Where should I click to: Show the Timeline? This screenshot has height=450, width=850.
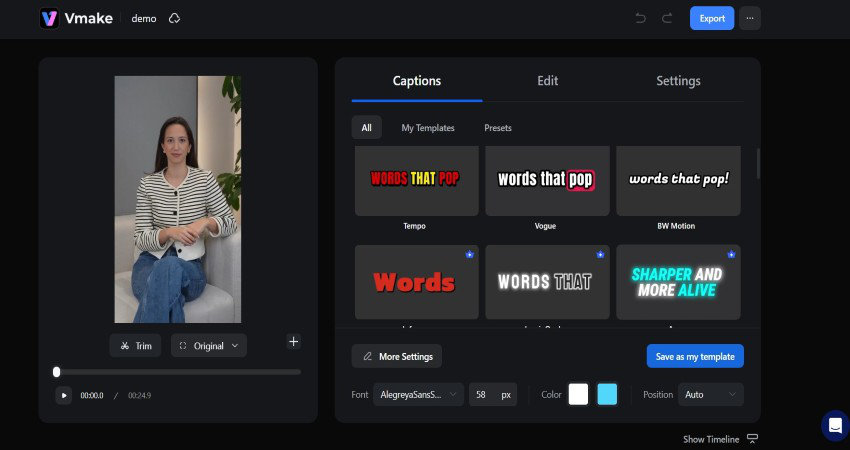[x=720, y=439]
